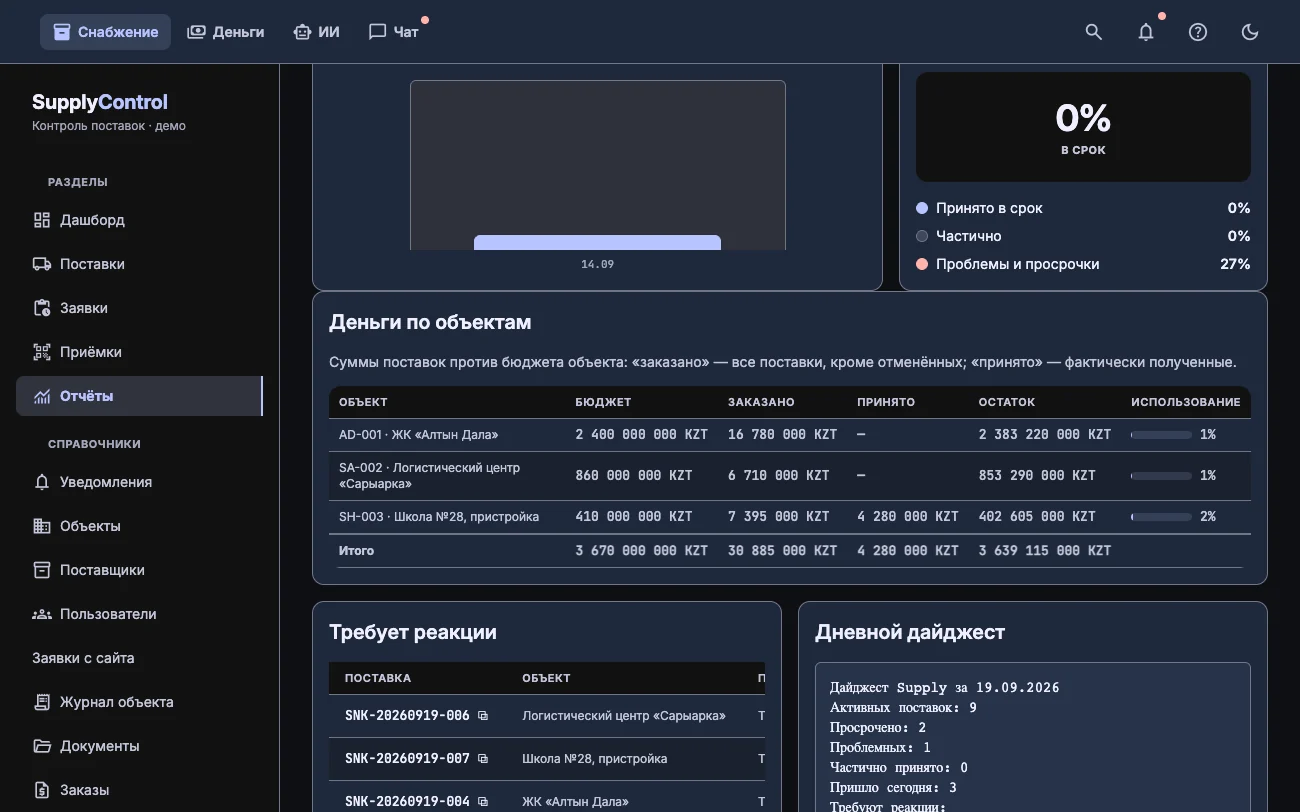Switch to Снабжение top tab
The height and width of the screenshot is (812, 1300).
pyautogui.click(x=105, y=32)
